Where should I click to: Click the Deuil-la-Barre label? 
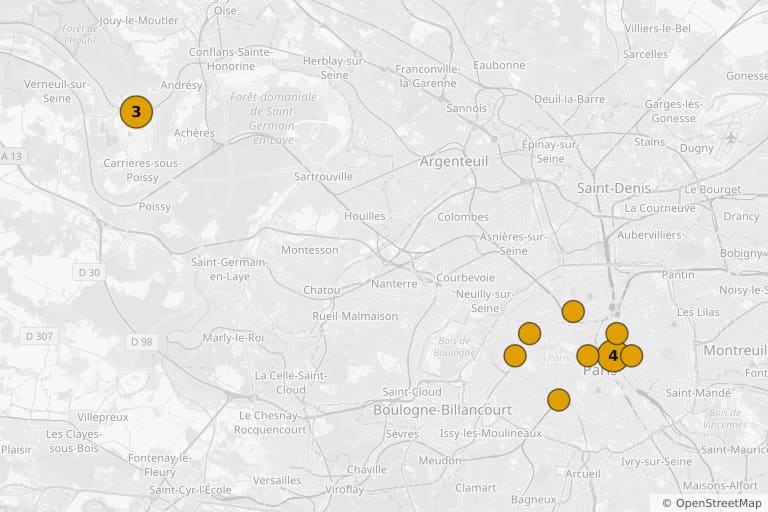[570, 99]
